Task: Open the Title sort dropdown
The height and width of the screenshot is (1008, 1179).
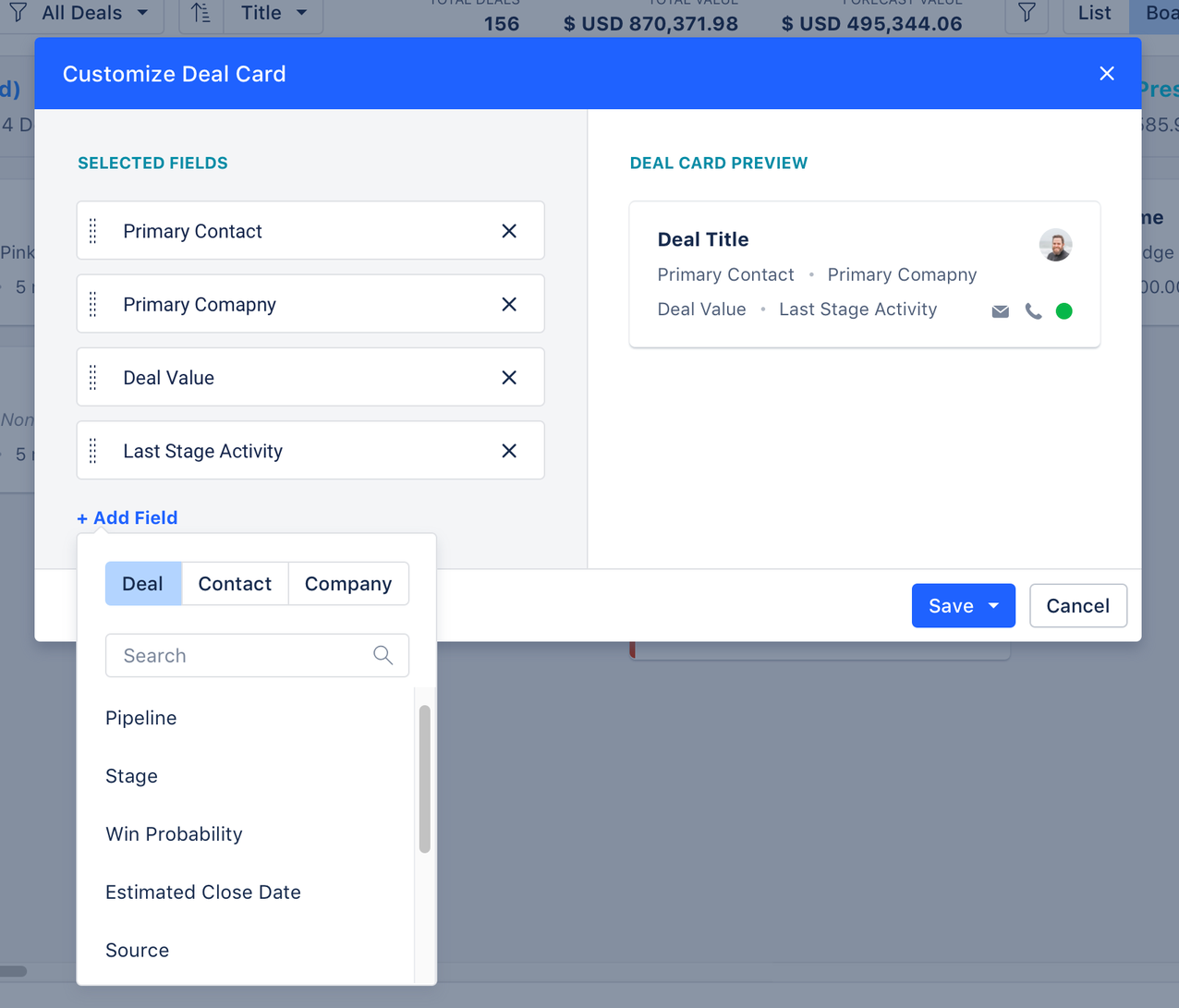Action: [x=273, y=13]
